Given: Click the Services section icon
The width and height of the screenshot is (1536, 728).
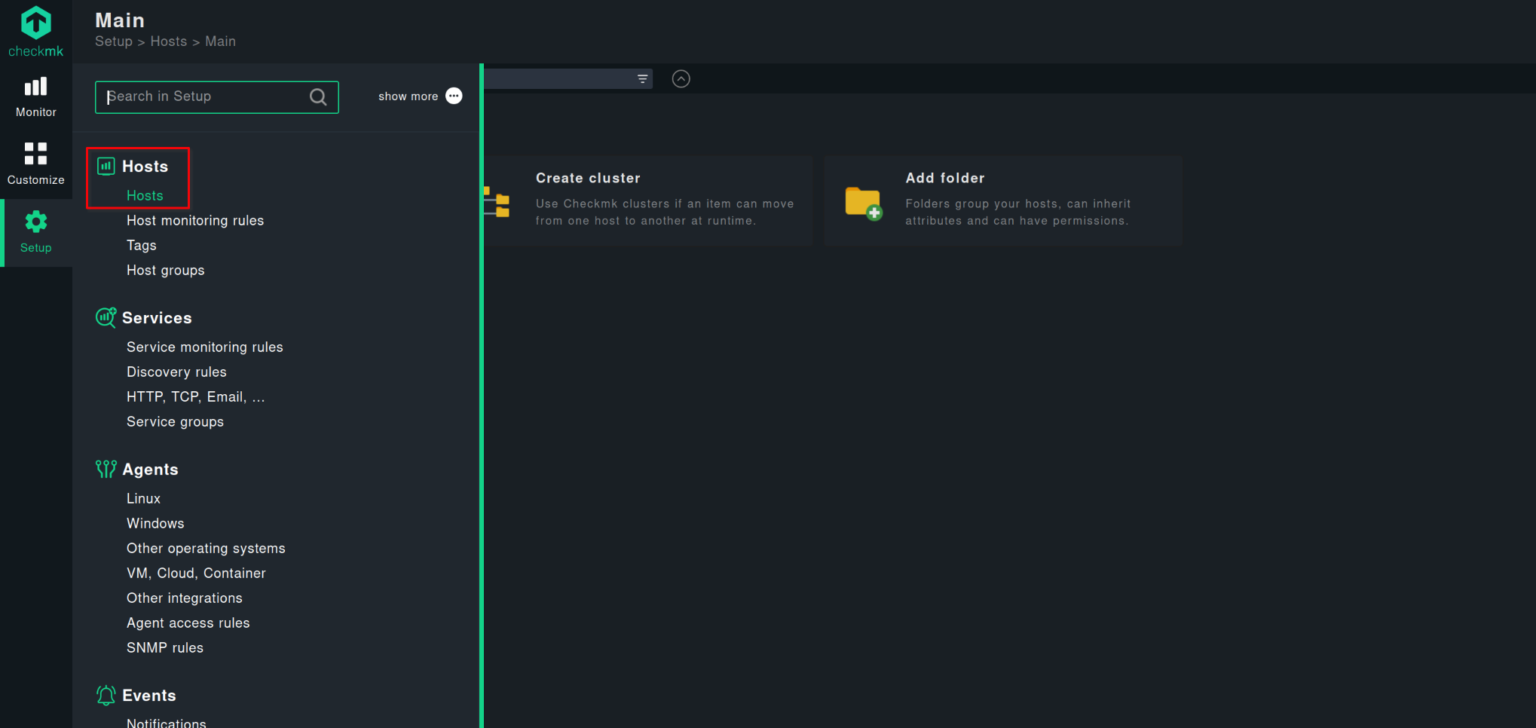Looking at the screenshot, I should pyautogui.click(x=105, y=318).
